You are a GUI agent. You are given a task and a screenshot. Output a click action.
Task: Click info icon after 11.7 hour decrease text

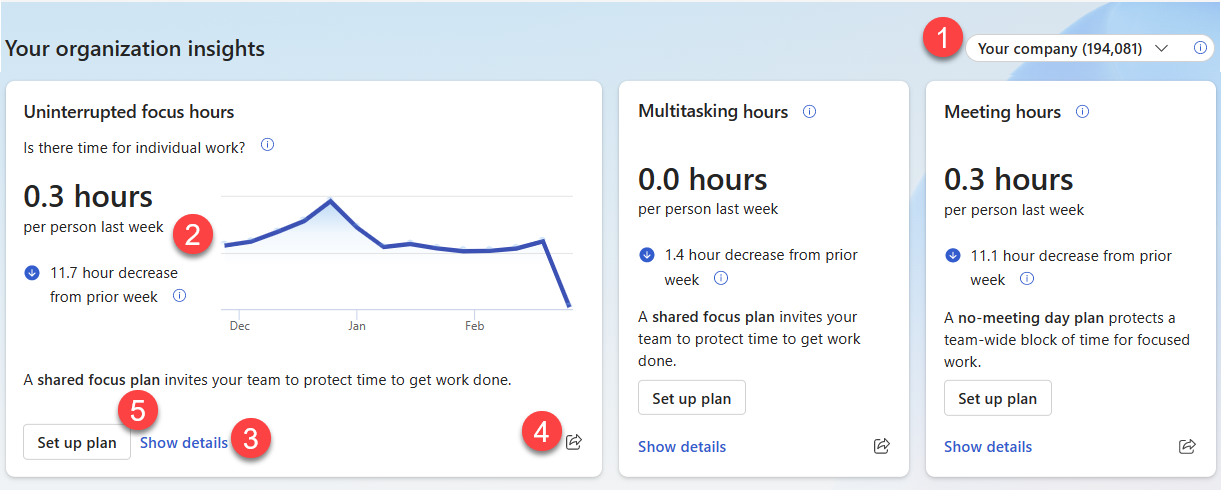point(180,296)
